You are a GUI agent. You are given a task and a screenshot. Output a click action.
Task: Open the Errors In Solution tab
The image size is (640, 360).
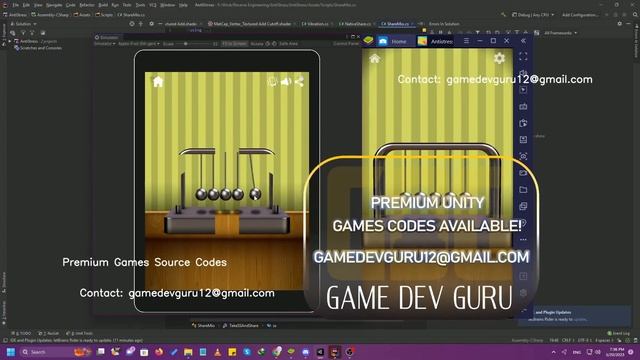(x=444, y=24)
